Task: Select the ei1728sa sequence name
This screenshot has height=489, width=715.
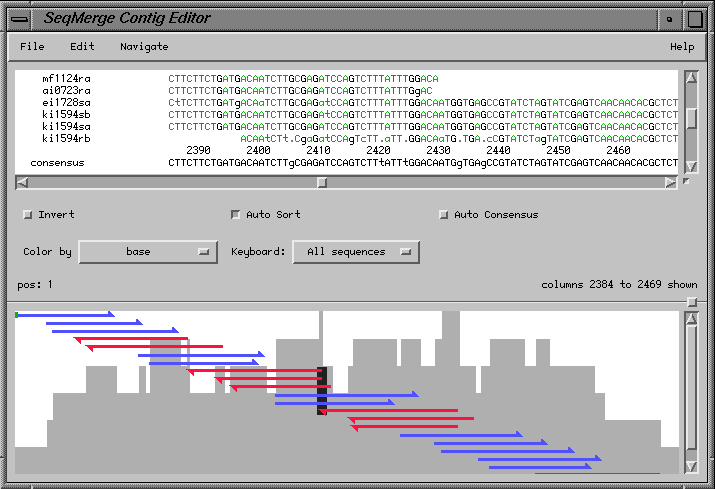Action: [66, 102]
